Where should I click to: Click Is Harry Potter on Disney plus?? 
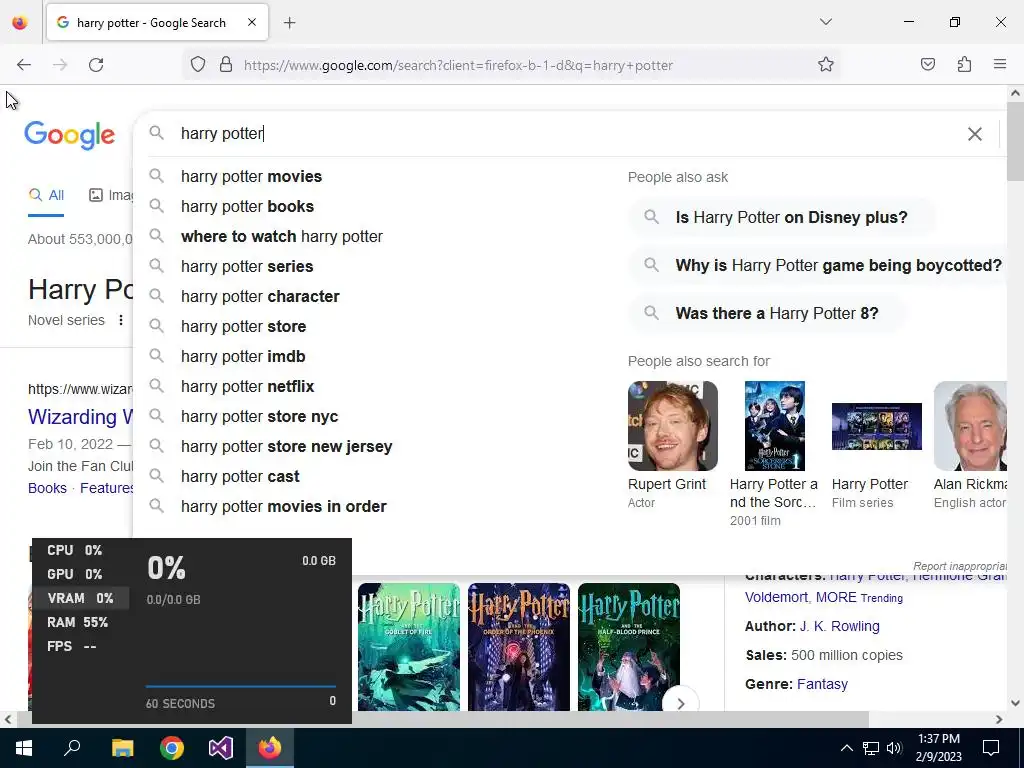click(x=782, y=217)
